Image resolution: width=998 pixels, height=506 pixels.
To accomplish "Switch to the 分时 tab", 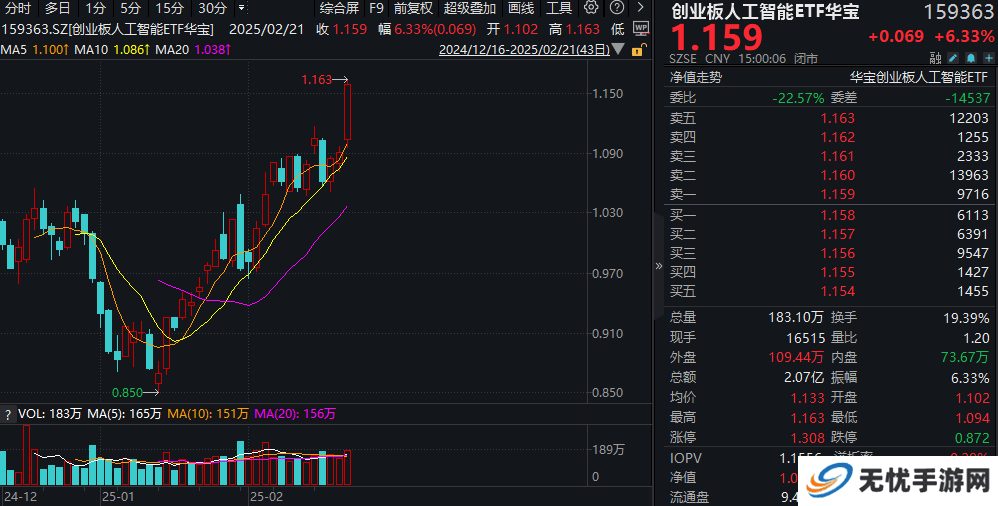I will (x=17, y=8).
